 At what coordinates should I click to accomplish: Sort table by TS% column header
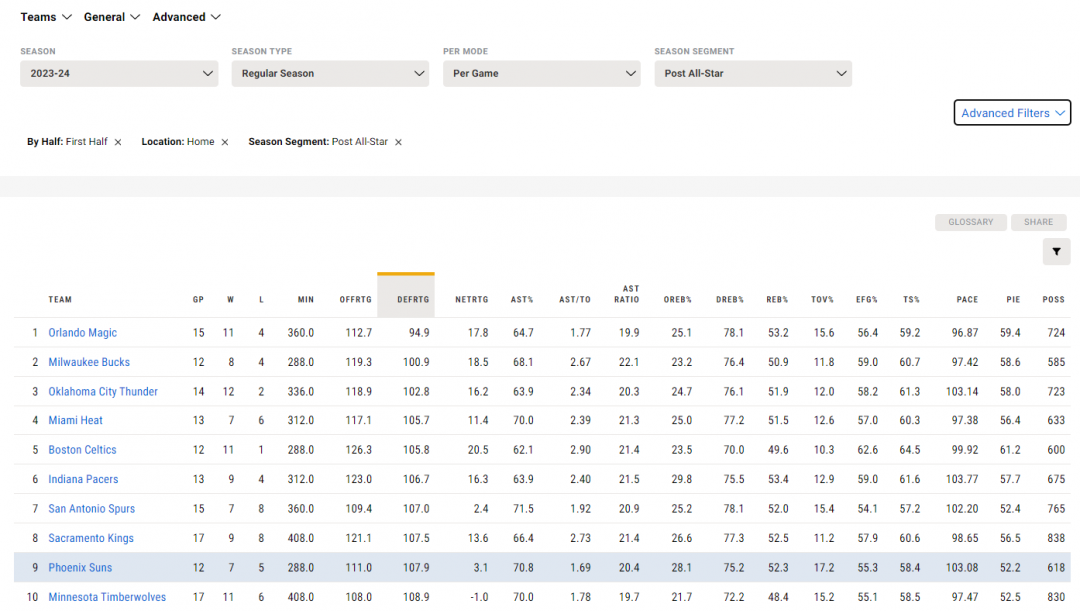pyautogui.click(x=912, y=300)
